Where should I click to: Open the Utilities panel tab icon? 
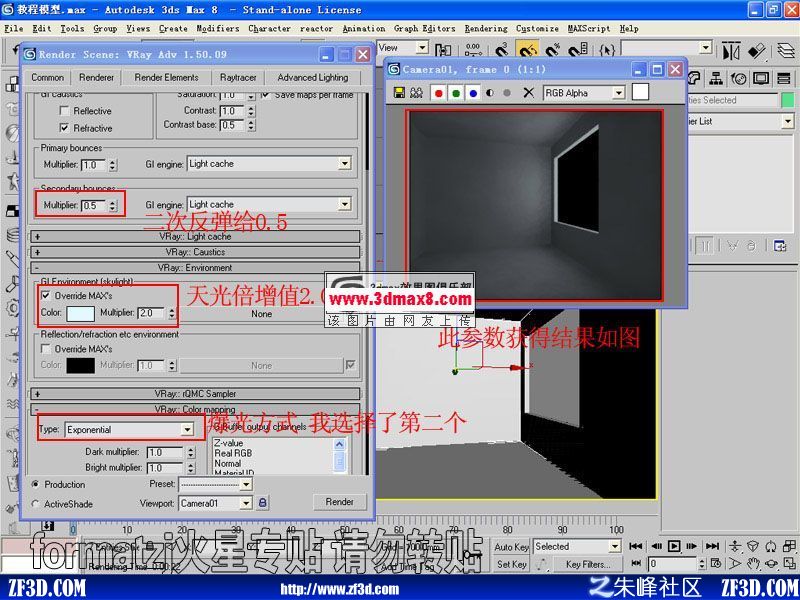pyautogui.click(x=784, y=78)
